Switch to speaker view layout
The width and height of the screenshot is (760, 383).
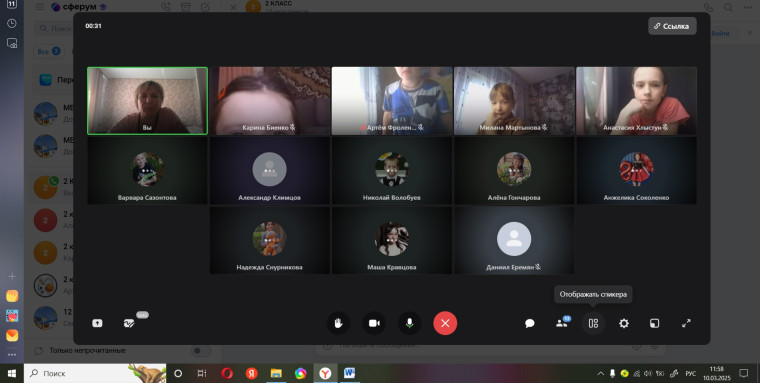pos(593,323)
